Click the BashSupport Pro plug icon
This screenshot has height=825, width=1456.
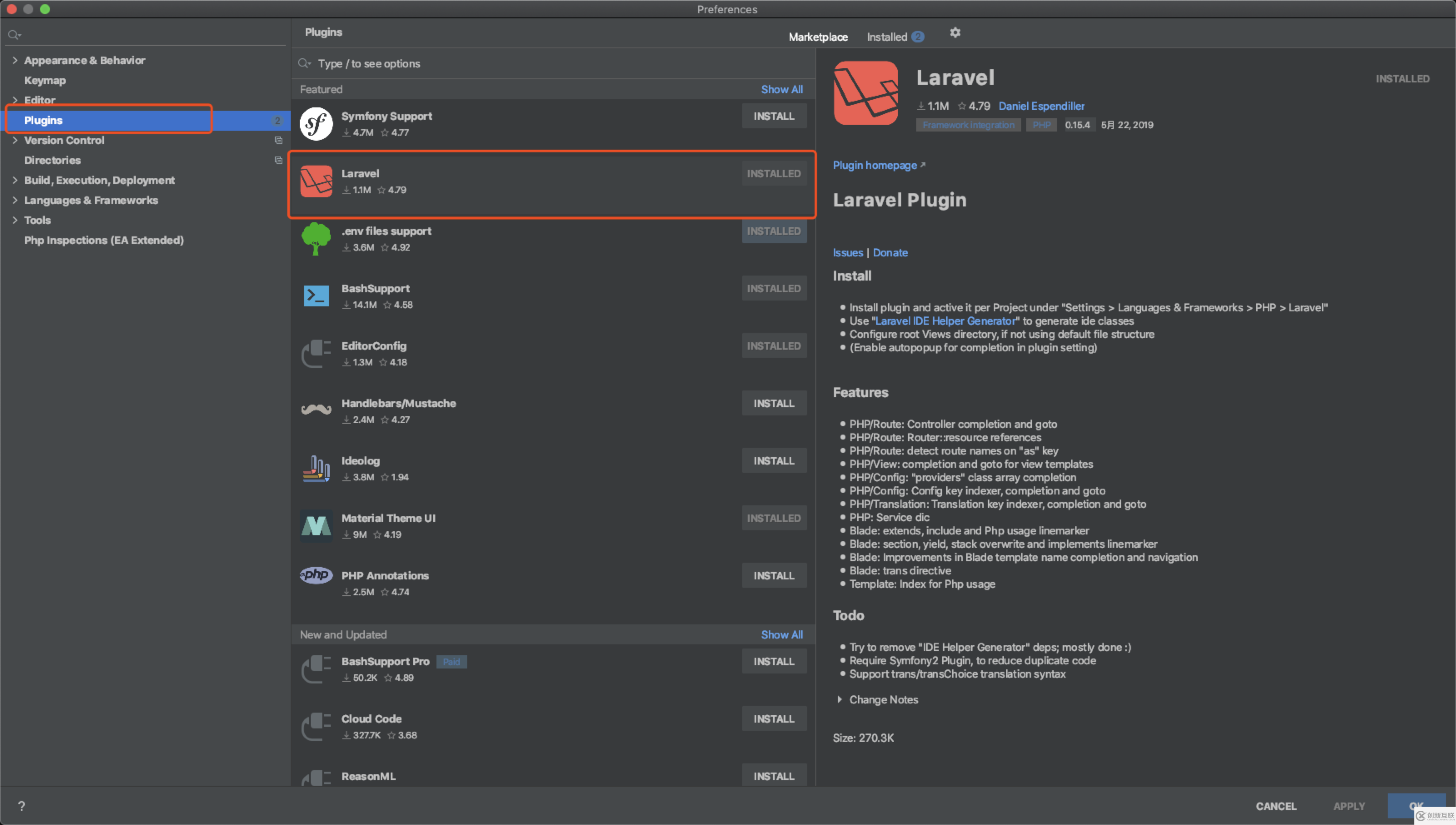(x=316, y=669)
